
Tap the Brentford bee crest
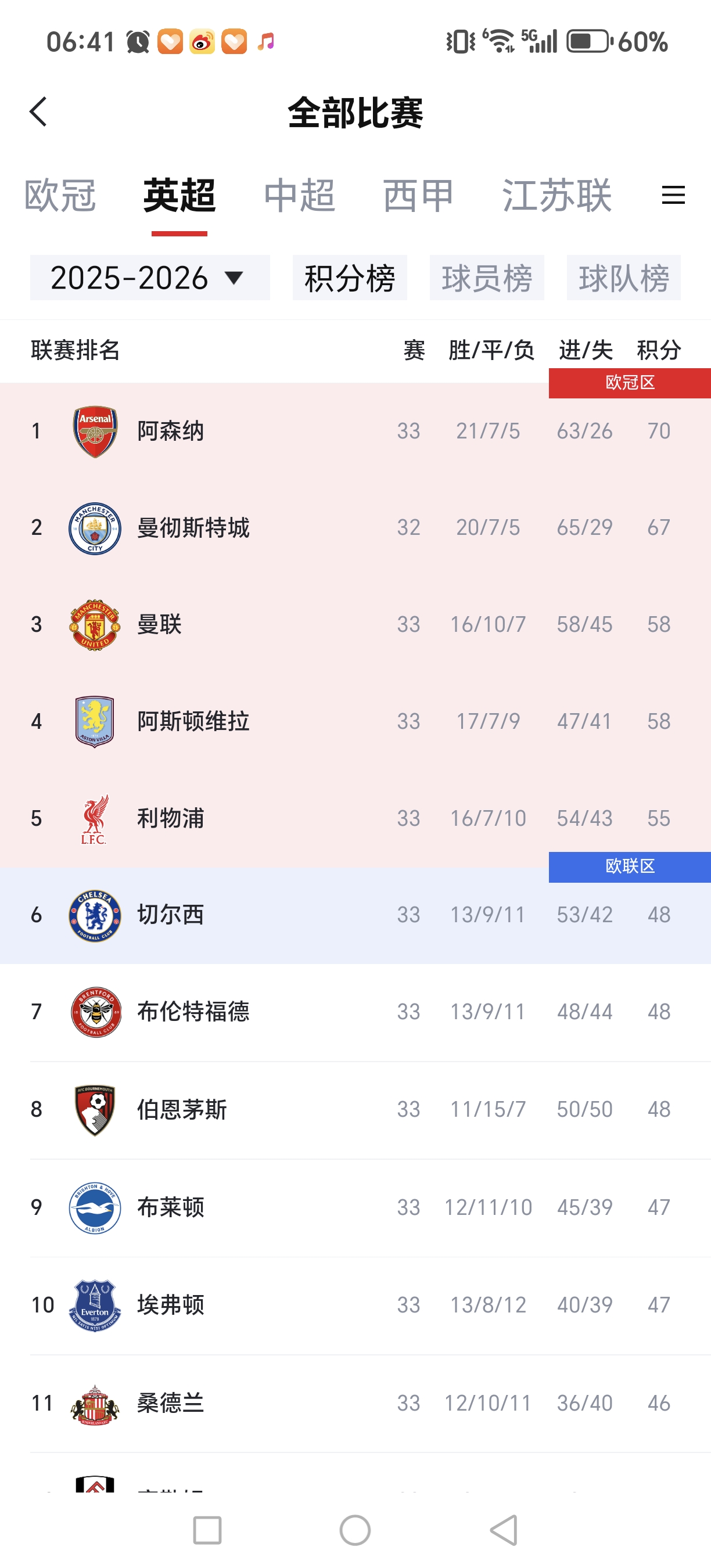point(95,1012)
